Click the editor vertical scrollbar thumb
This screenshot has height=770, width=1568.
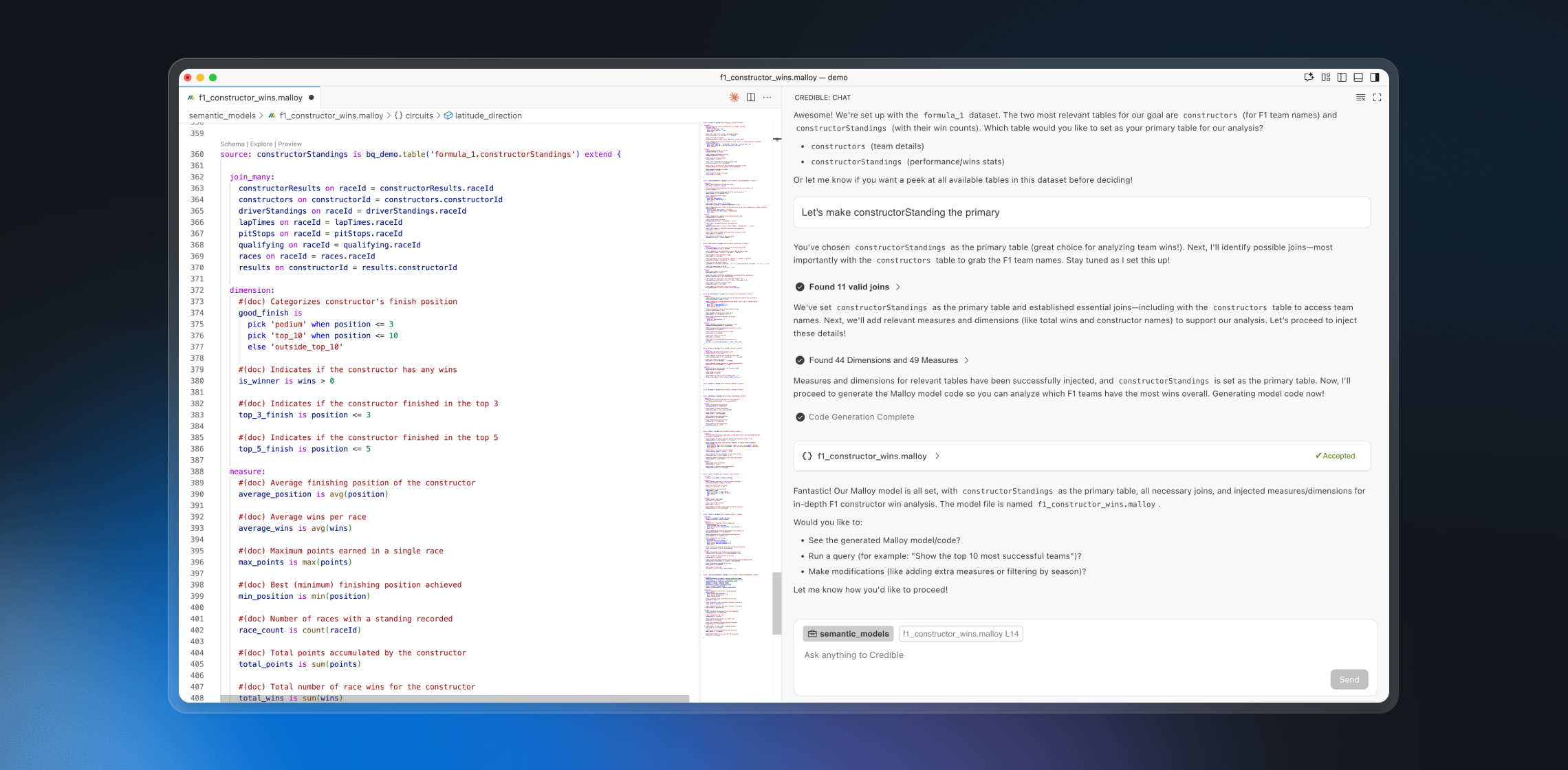(x=776, y=603)
